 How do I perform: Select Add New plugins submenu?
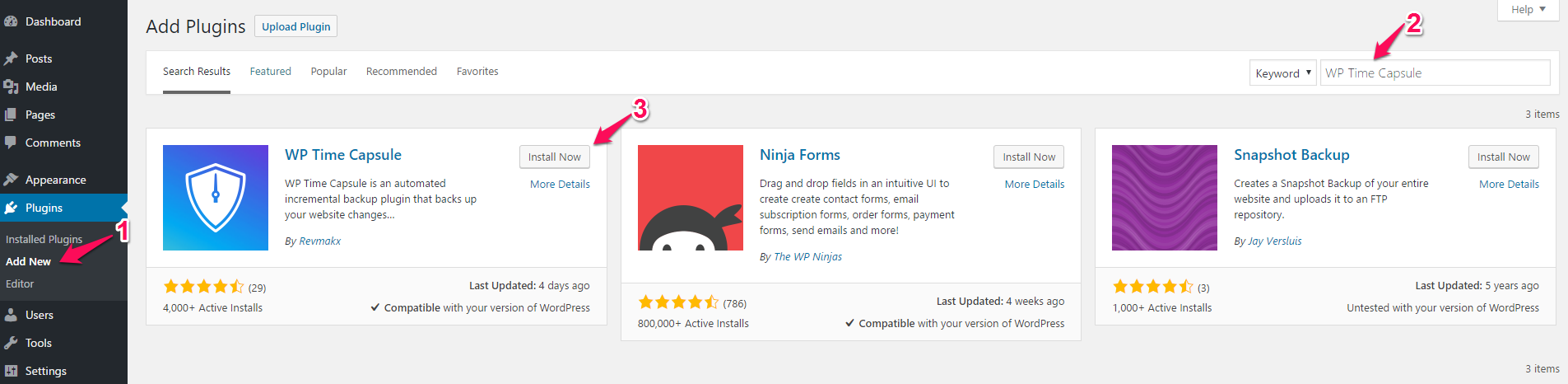pyautogui.click(x=28, y=261)
